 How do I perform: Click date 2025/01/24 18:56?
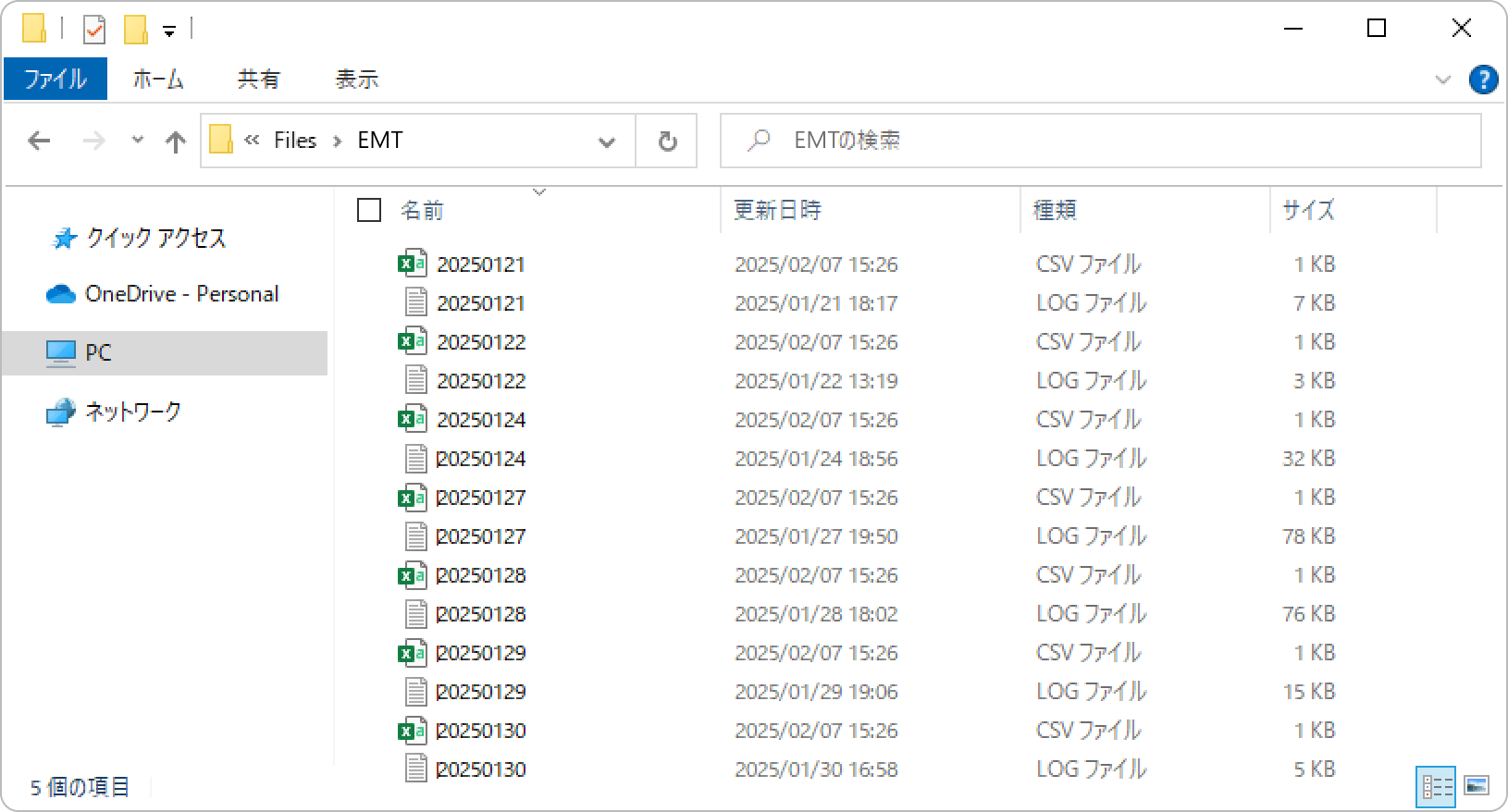pyautogui.click(x=816, y=459)
